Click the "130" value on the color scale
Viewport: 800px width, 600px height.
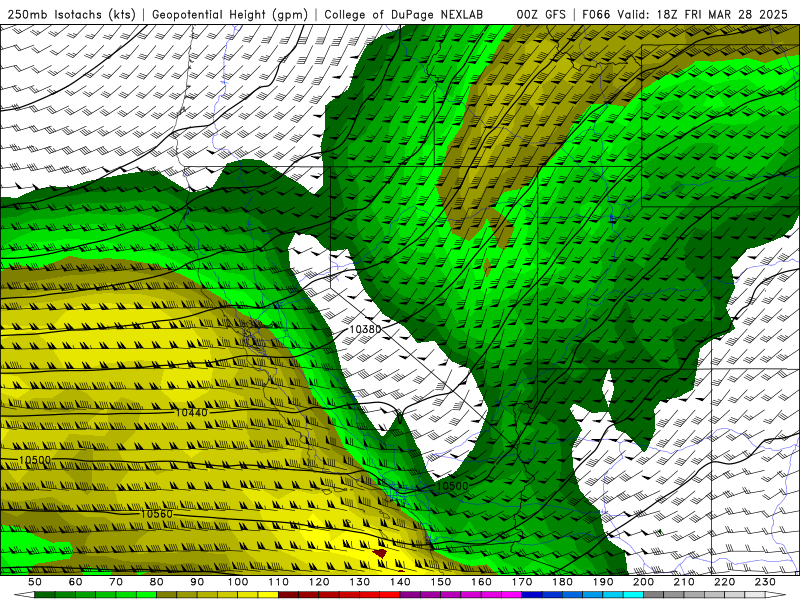pos(360,582)
